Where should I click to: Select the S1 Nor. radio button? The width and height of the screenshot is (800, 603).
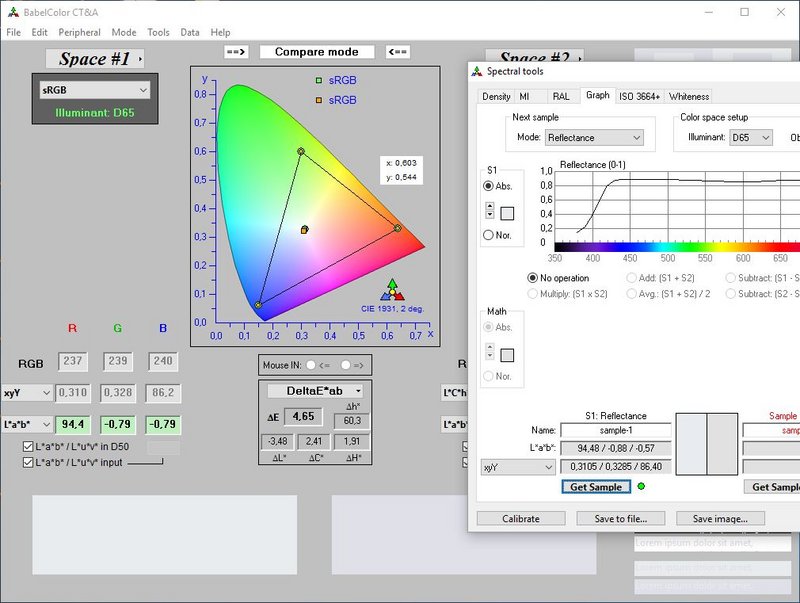[488, 235]
